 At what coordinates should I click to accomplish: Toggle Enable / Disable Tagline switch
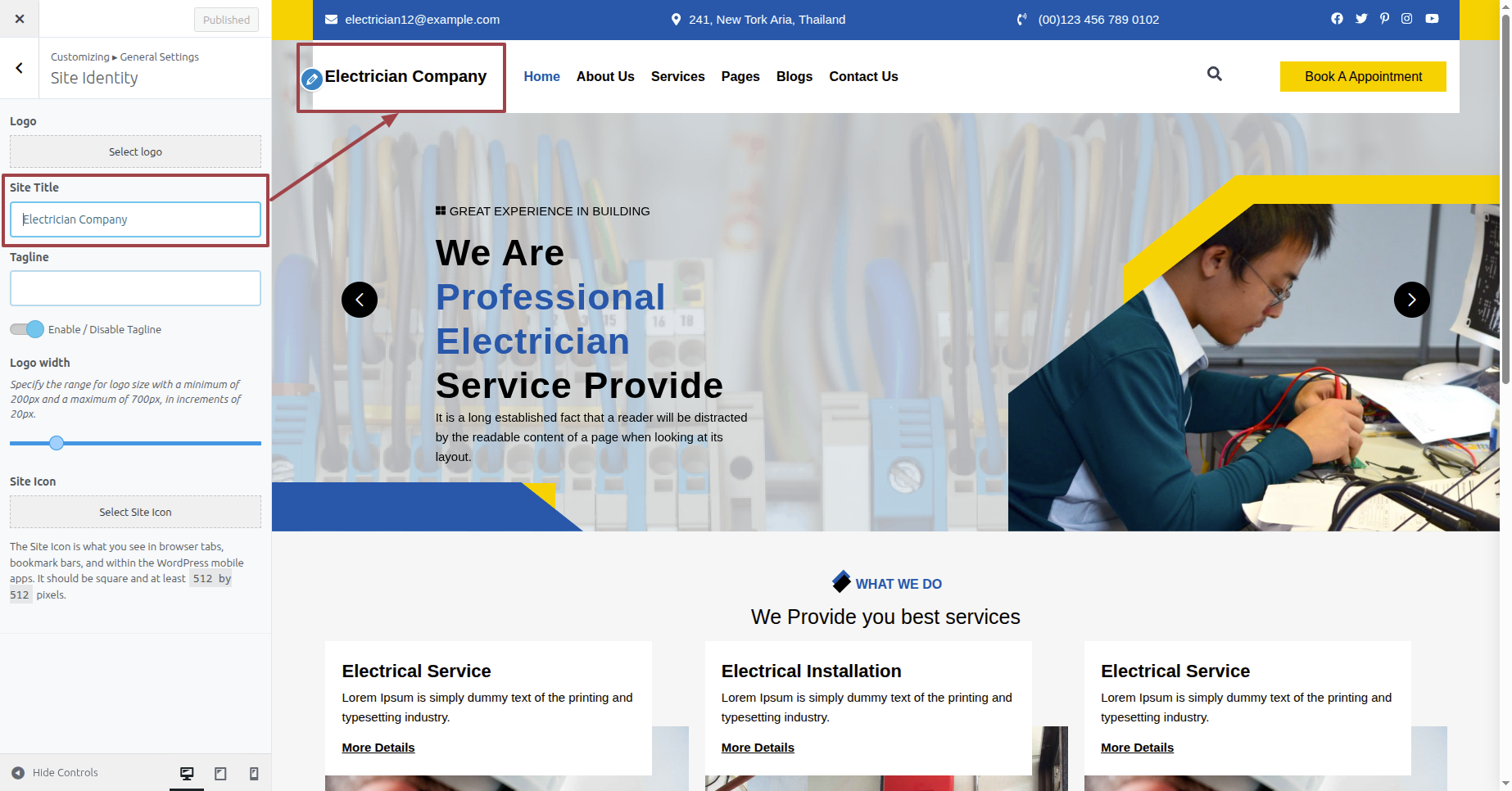pos(27,329)
